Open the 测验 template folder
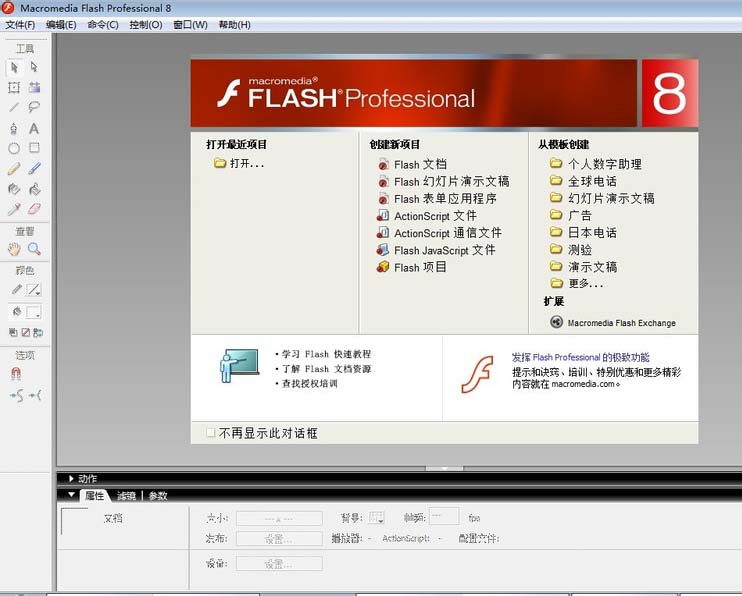The height and width of the screenshot is (596, 742). pos(571,249)
